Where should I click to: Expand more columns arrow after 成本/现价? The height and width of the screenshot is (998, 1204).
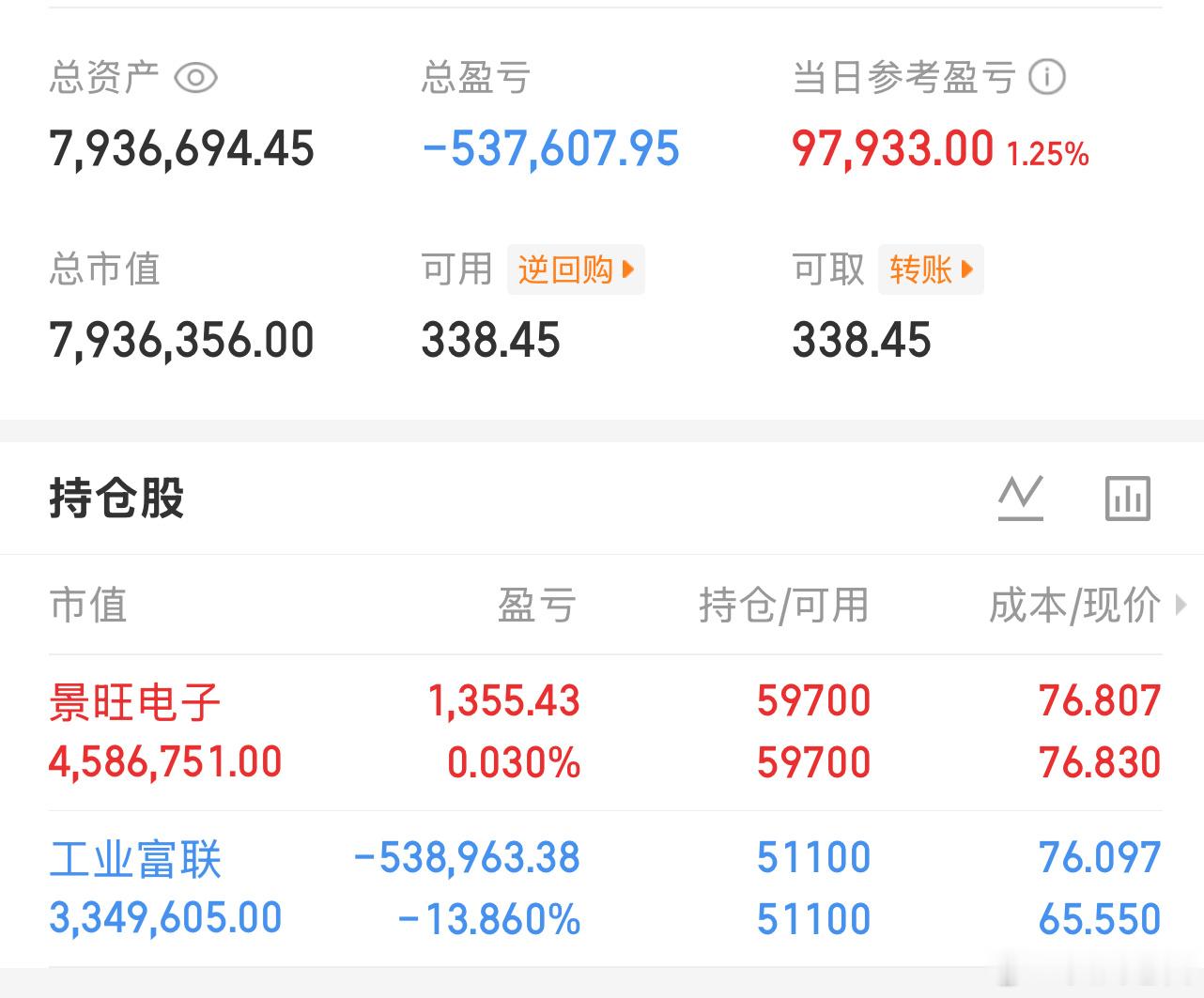1181,605
